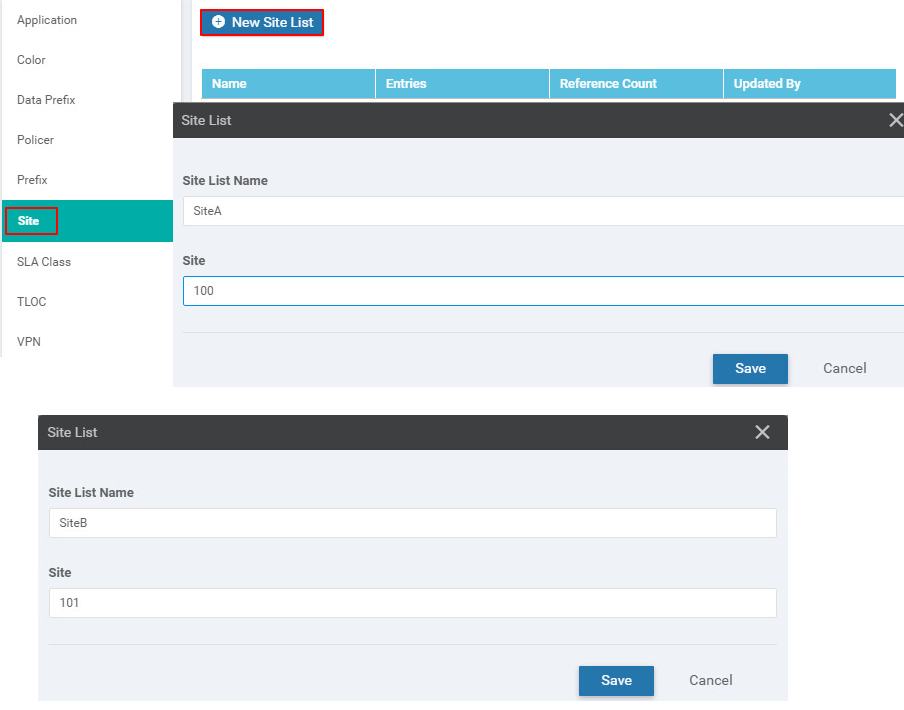Open the Color list type

(x=31, y=60)
